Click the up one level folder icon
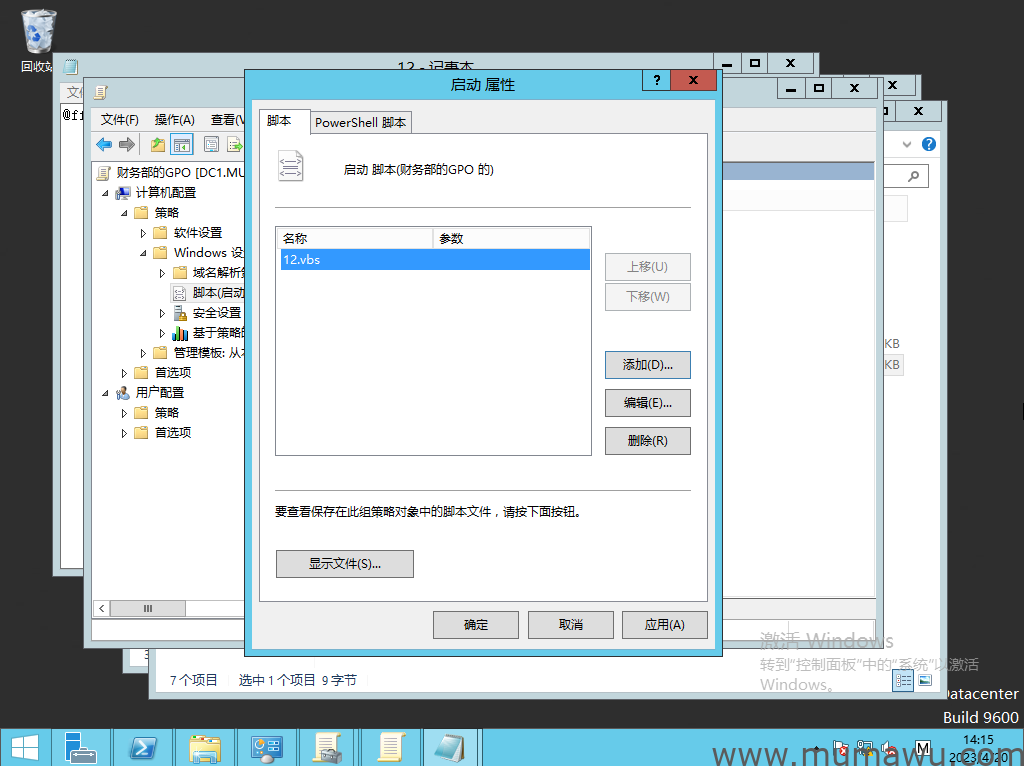 pyautogui.click(x=157, y=145)
